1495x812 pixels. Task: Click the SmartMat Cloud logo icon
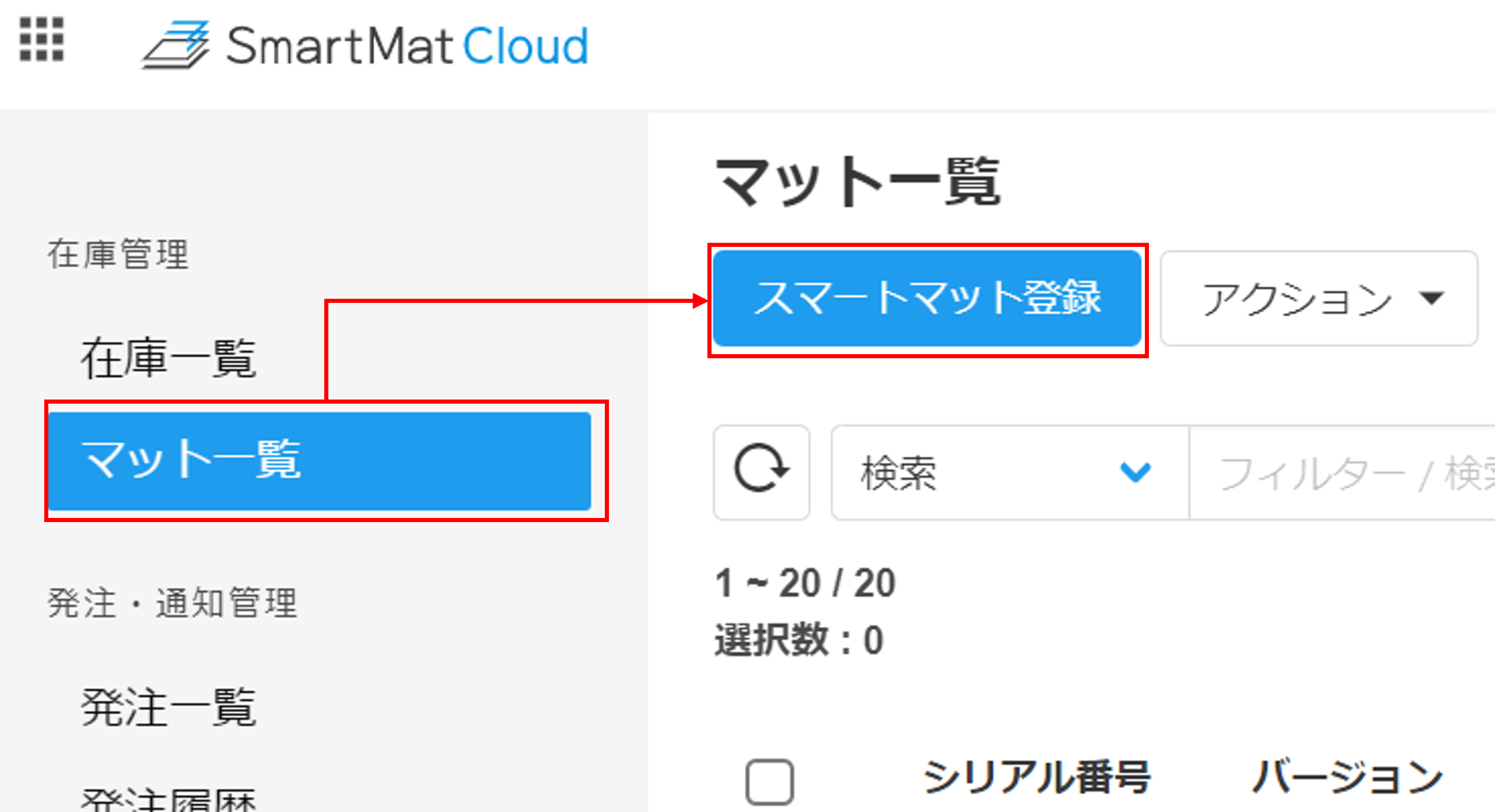[175, 45]
